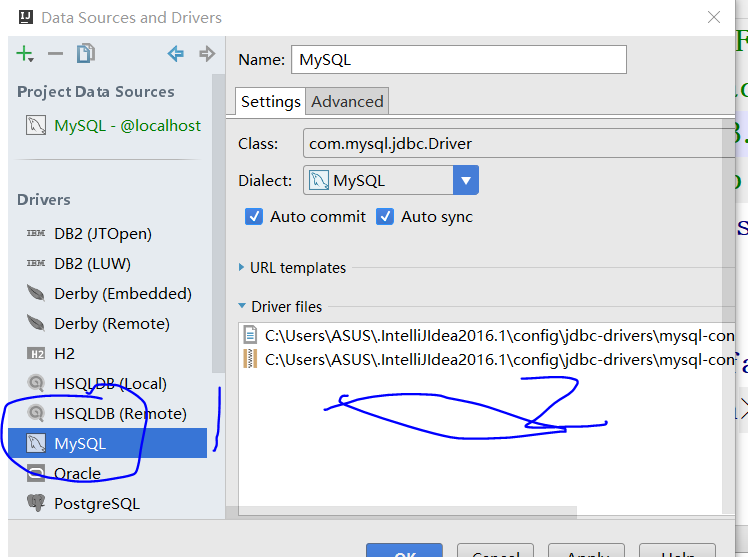The height and width of the screenshot is (557, 748).
Task: Click the IntelliJ IDEA logo icon
Action: pos(26,18)
